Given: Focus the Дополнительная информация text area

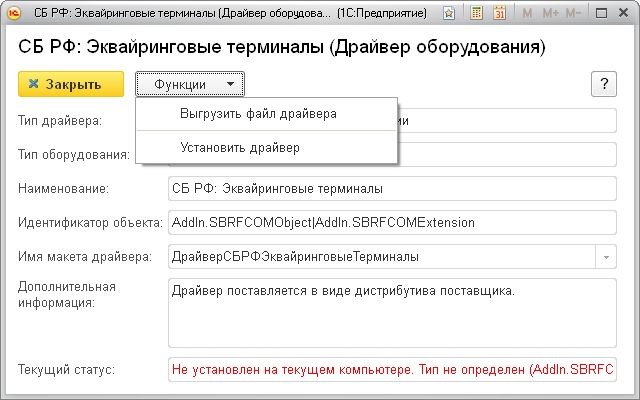Looking at the screenshot, I should (x=390, y=311).
